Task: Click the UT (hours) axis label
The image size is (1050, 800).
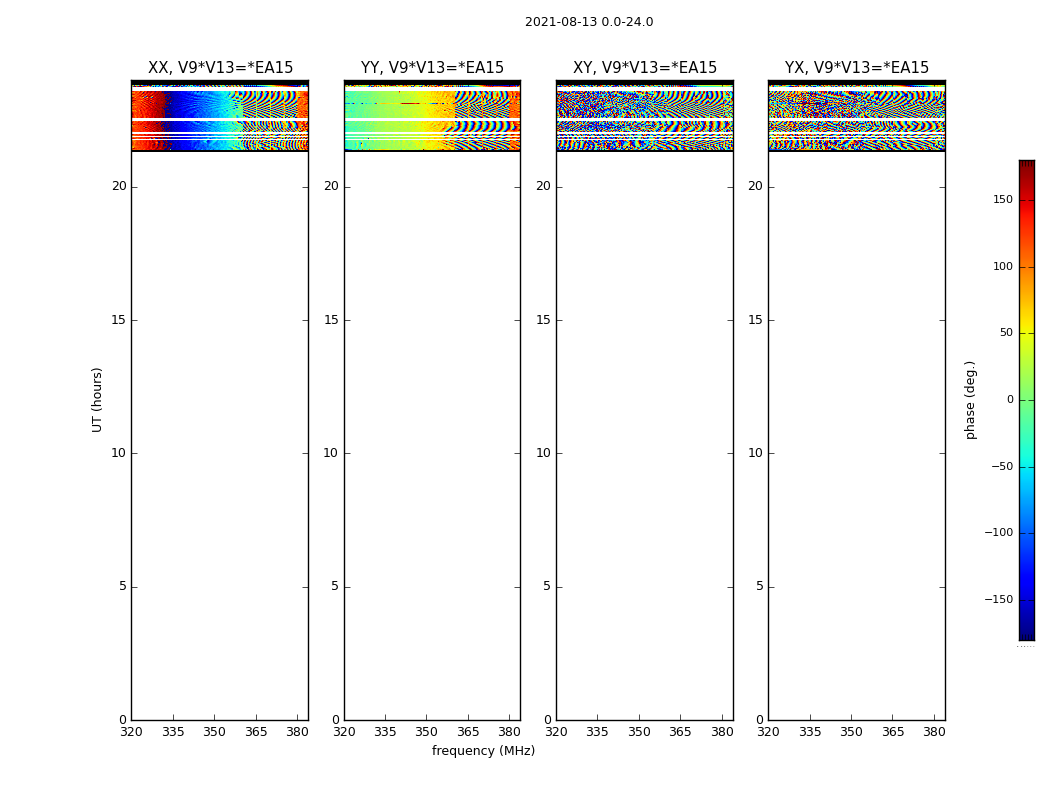Action: pos(97,400)
